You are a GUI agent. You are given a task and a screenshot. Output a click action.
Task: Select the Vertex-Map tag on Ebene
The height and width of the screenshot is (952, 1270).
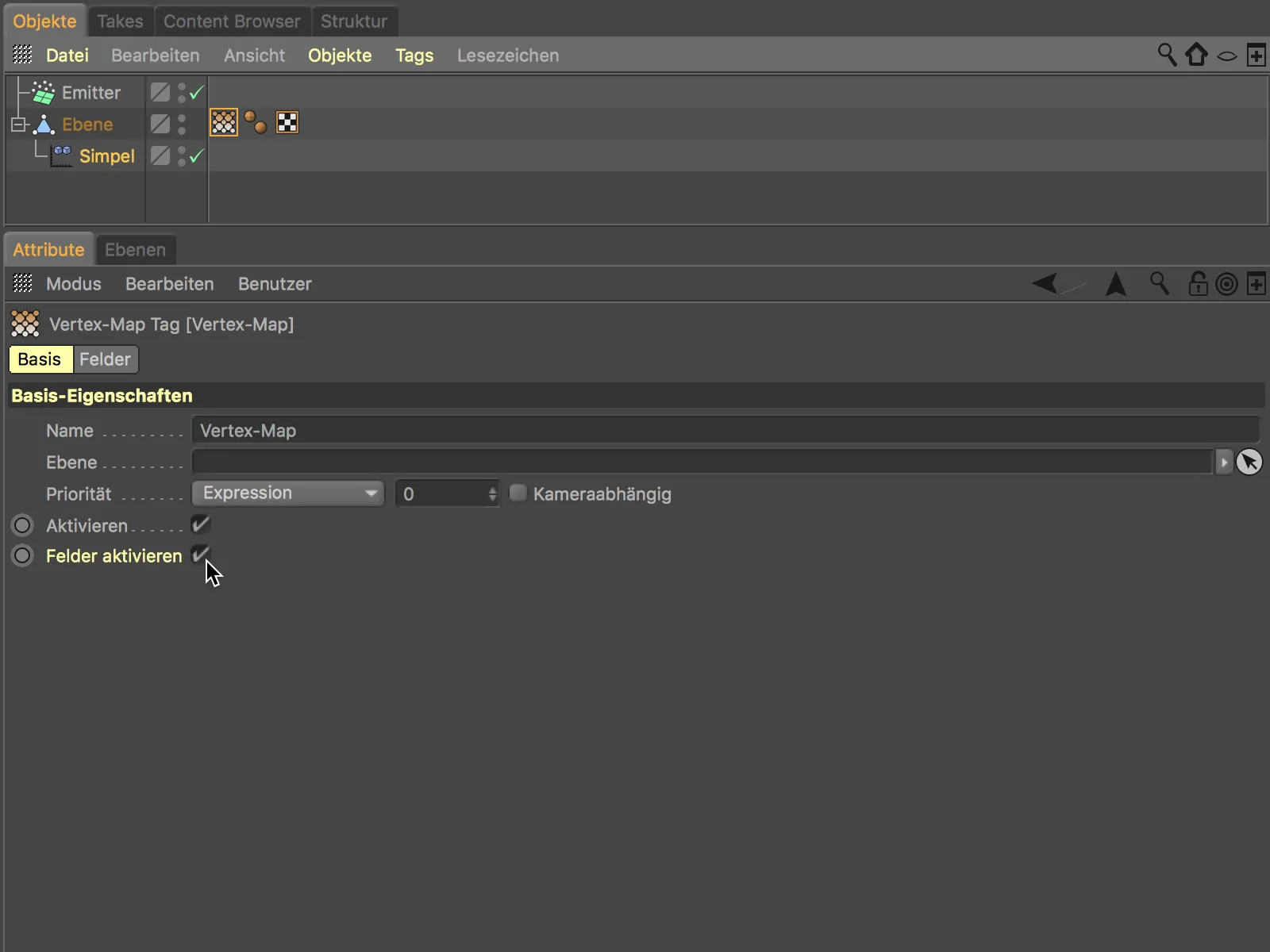tap(224, 123)
